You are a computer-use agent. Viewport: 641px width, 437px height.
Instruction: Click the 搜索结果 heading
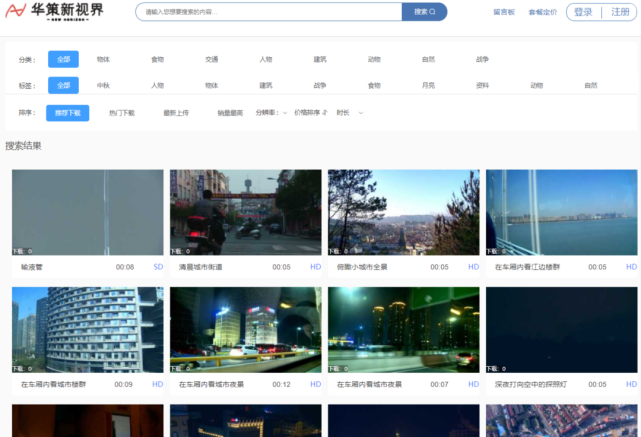(x=23, y=146)
